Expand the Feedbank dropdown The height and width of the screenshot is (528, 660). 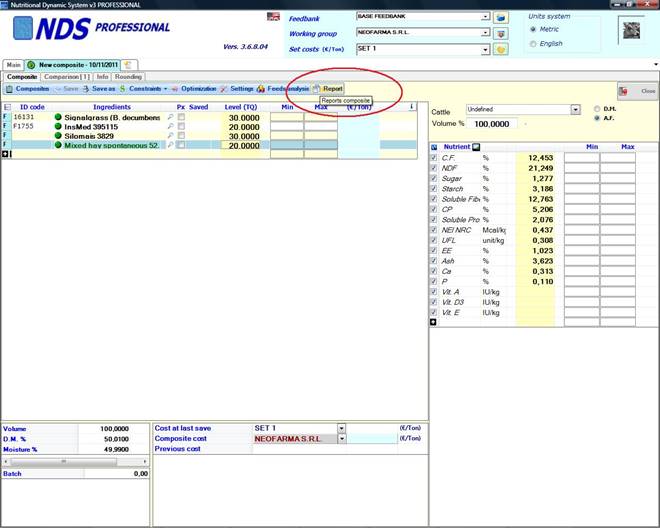(485, 17)
